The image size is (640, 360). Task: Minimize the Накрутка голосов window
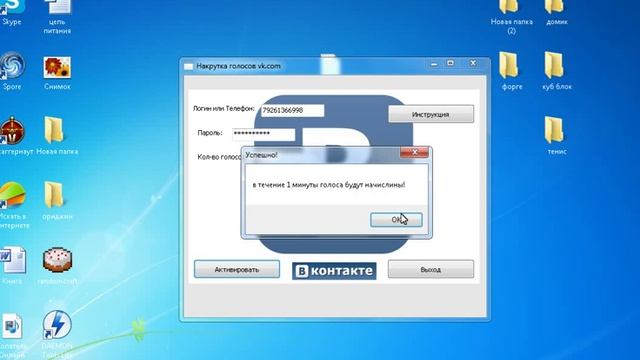[434, 64]
